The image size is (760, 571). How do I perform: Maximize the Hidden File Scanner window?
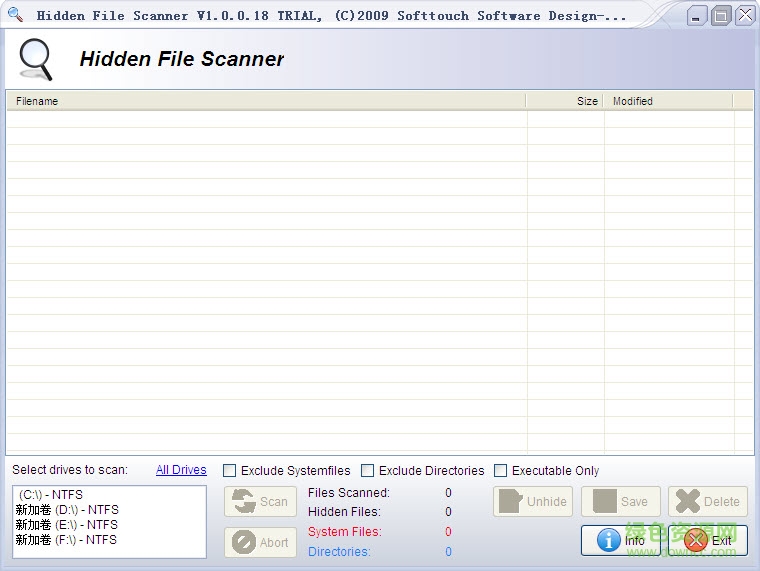(720, 16)
